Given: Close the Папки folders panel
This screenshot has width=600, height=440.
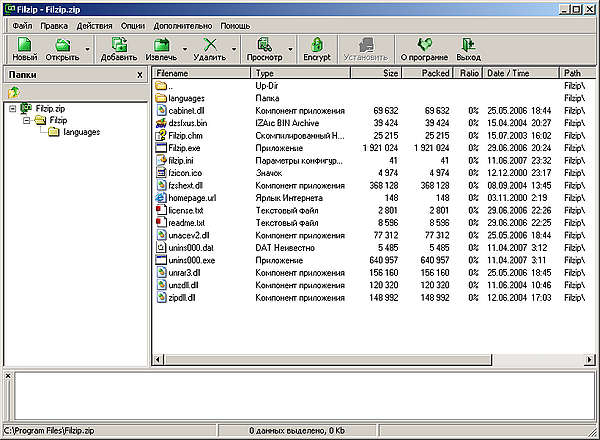Looking at the screenshot, I should coord(139,75).
